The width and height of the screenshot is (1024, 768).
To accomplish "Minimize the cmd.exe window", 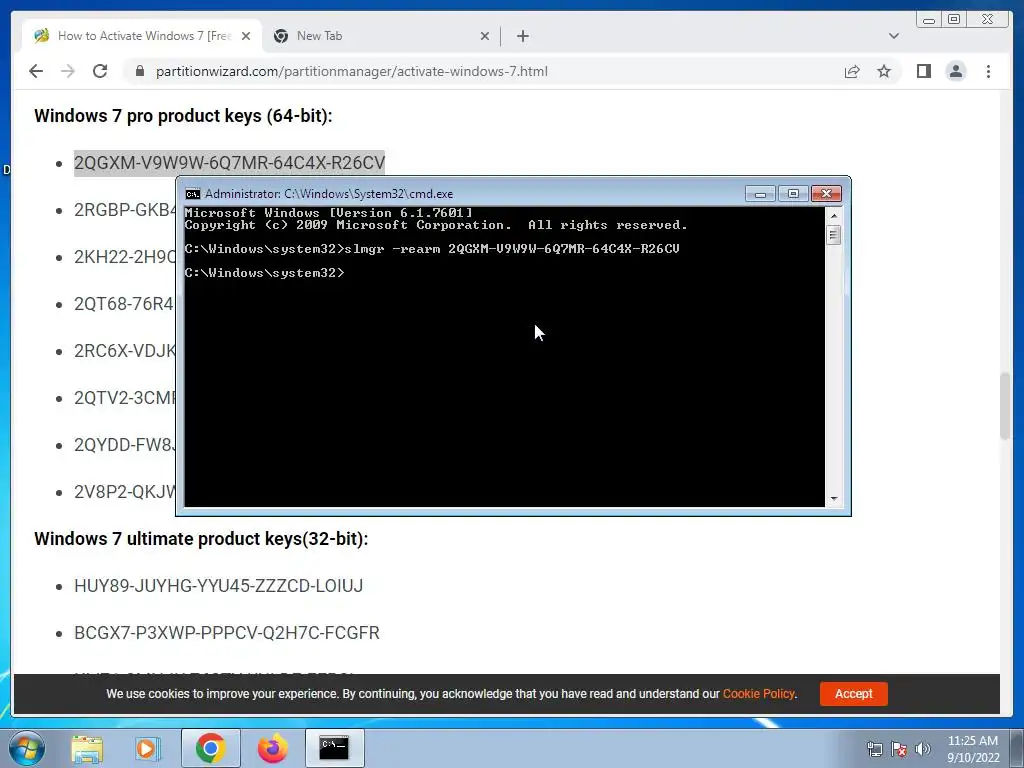I will tap(760, 194).
